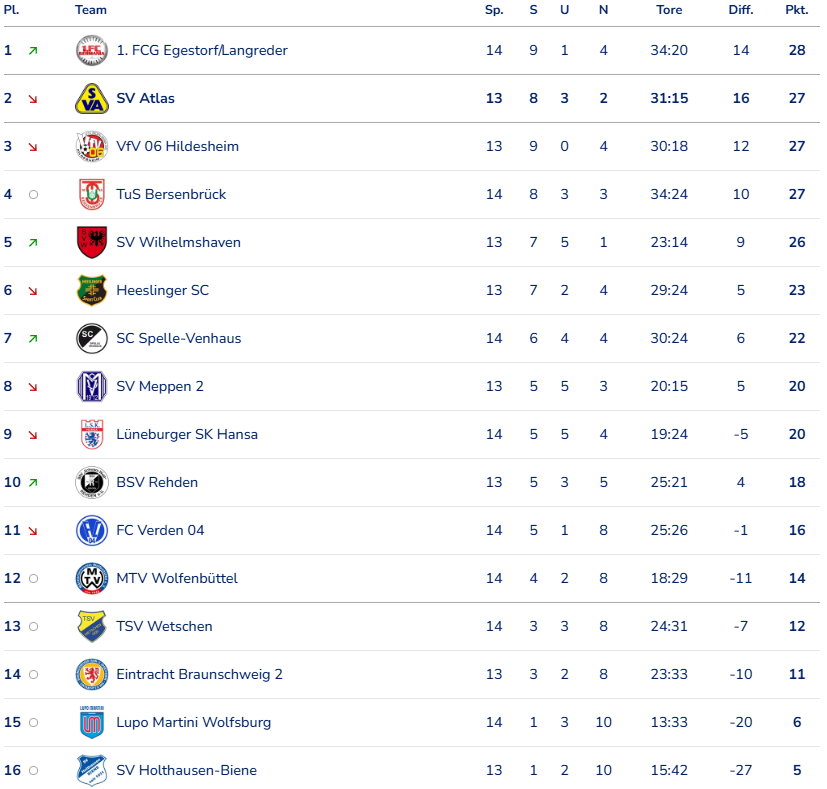The width and height of the screenshot is (827, 789).
Task: Click the Pkt. column header
Action: [x=796, y=10]
